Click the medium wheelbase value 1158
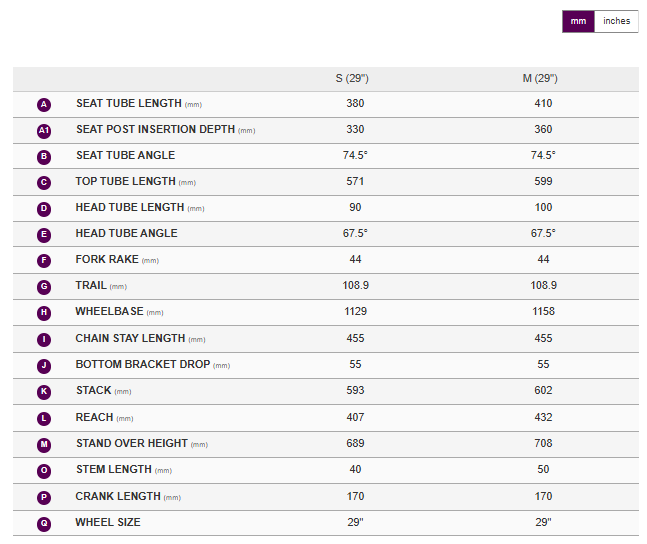Image resolution: width=647 pixels, height=544 pixels. (543, 312)
